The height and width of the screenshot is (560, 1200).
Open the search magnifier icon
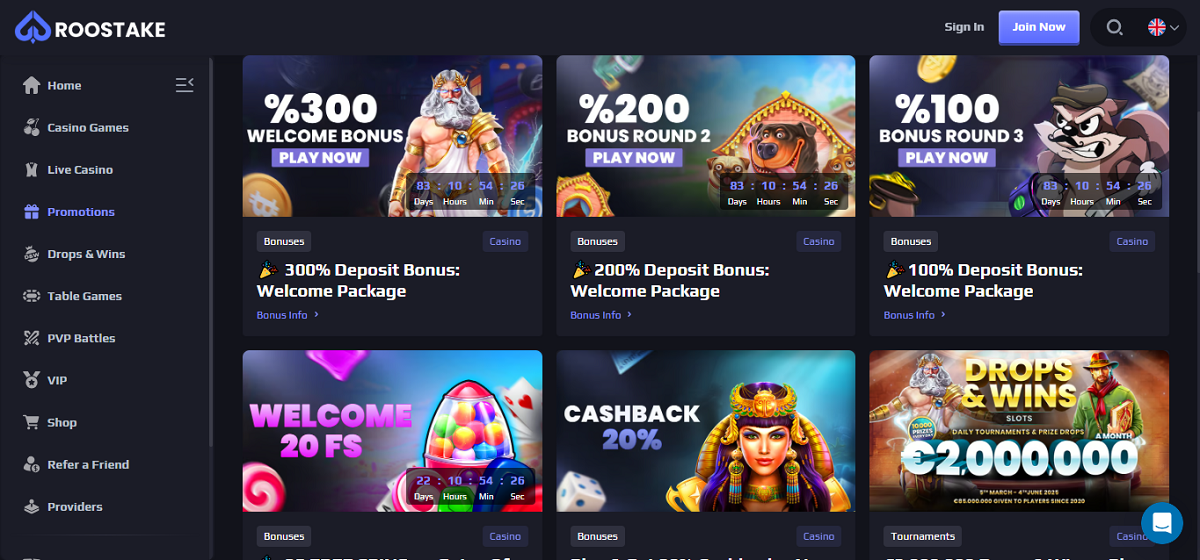click(1115, 27)
